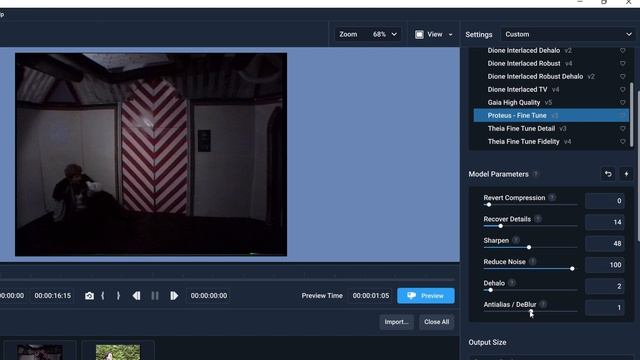The image size is (640, 360).
Task: Open the Custom settings preset dropdown
Action: coord(568,34)
